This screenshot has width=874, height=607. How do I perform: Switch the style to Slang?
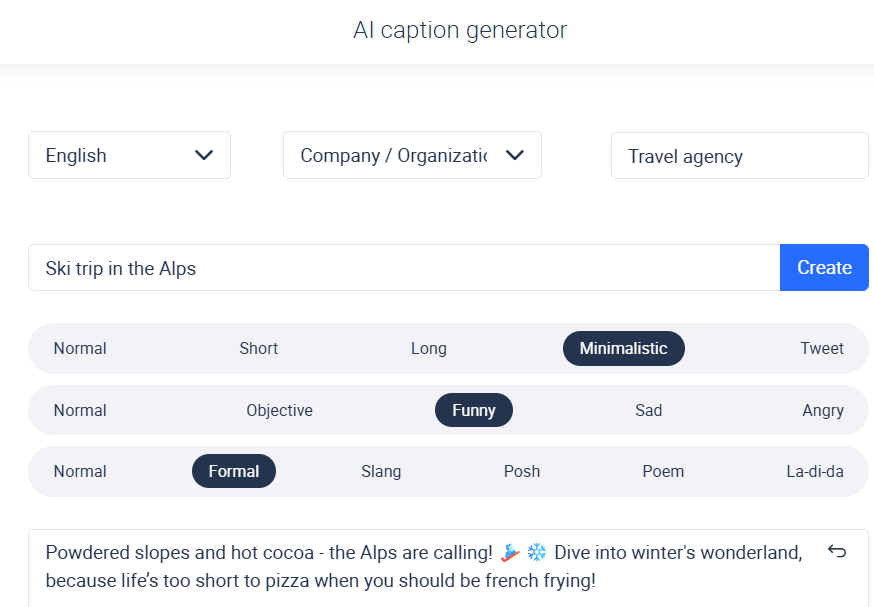[x=381, y=471]
